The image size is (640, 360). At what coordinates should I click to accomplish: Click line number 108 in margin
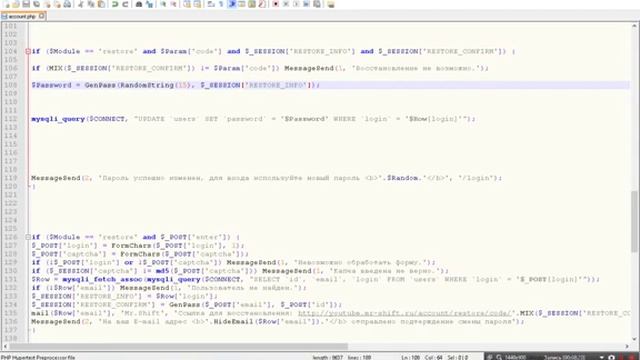11,85
